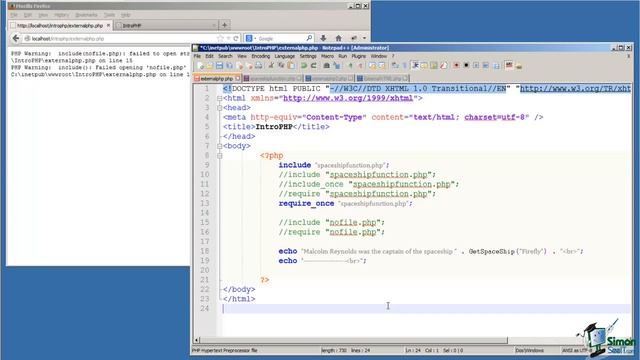Click the Firefox home icon
The image size is (640, 360).
[338, 38]
